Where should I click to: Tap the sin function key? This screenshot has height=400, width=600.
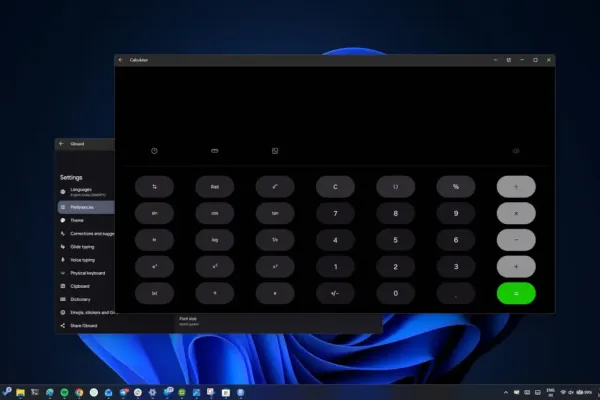[x=154, y=213]
